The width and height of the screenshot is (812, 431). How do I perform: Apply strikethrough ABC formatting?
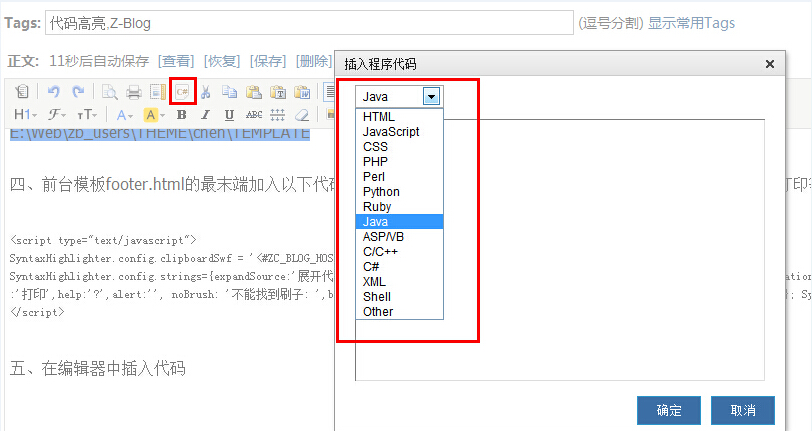pyautogui.click(x=254, y=114)
